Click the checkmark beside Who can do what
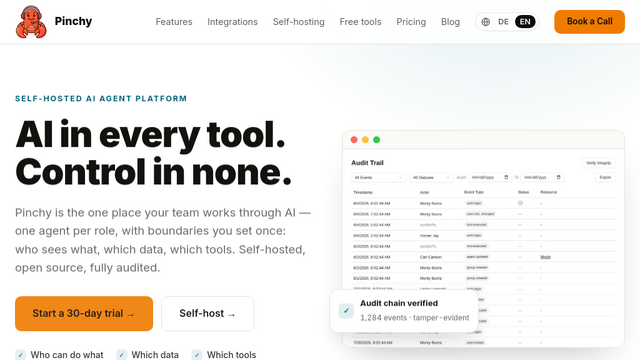The height and width of the screenshot is (360, 640). [20, 355]
